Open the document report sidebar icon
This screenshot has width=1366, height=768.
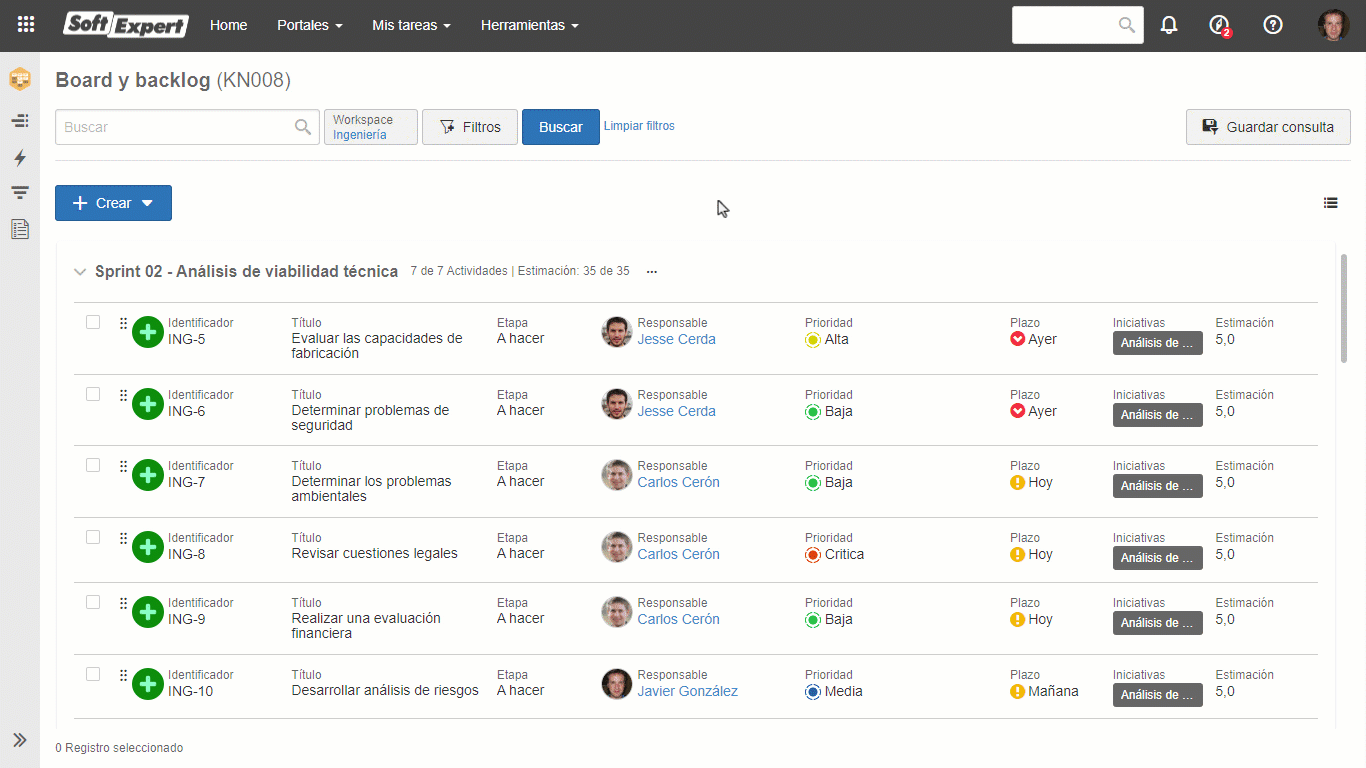coord(20,229)
